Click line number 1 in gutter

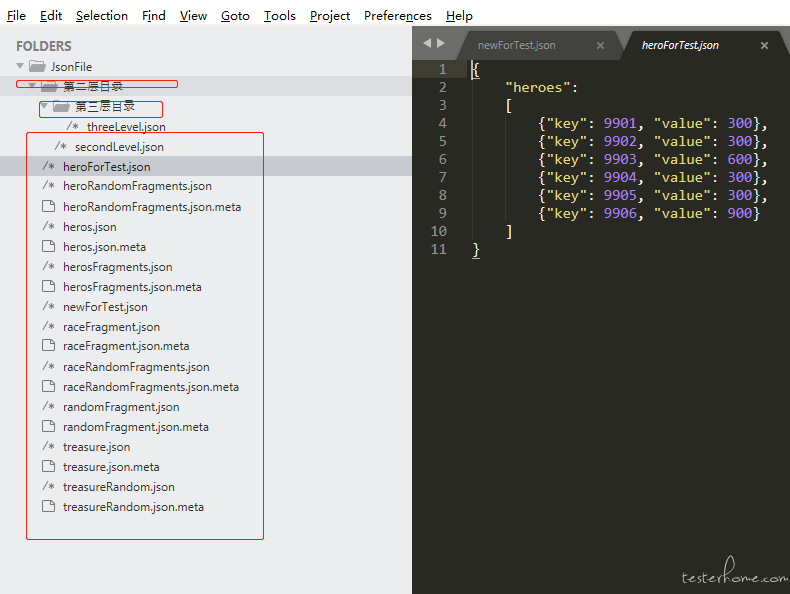point(442,69)
